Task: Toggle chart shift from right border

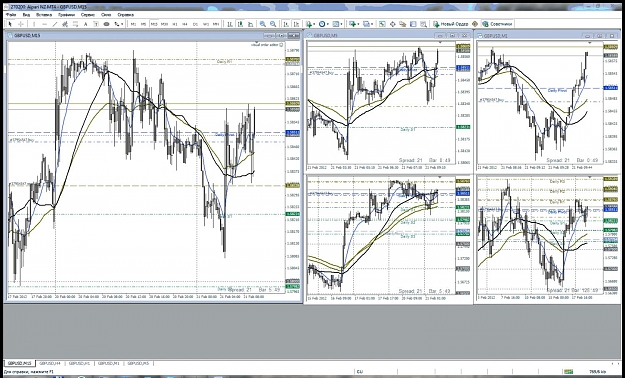Action: tap(297, 24)
